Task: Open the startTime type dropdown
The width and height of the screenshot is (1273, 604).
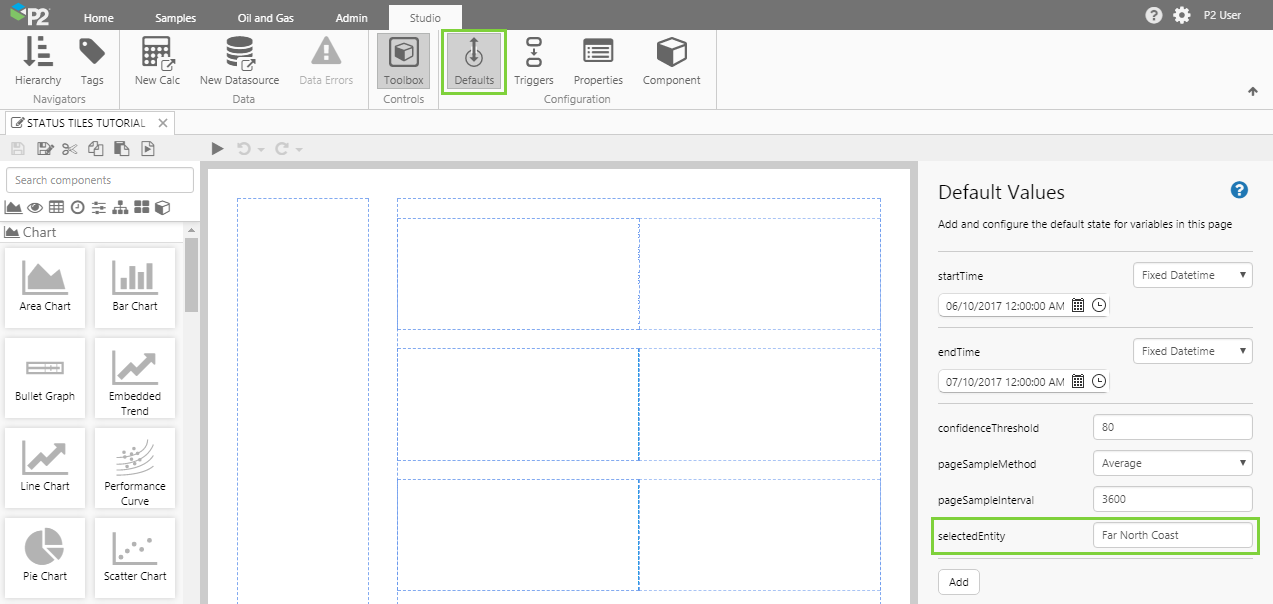Action: point(1192,275)
